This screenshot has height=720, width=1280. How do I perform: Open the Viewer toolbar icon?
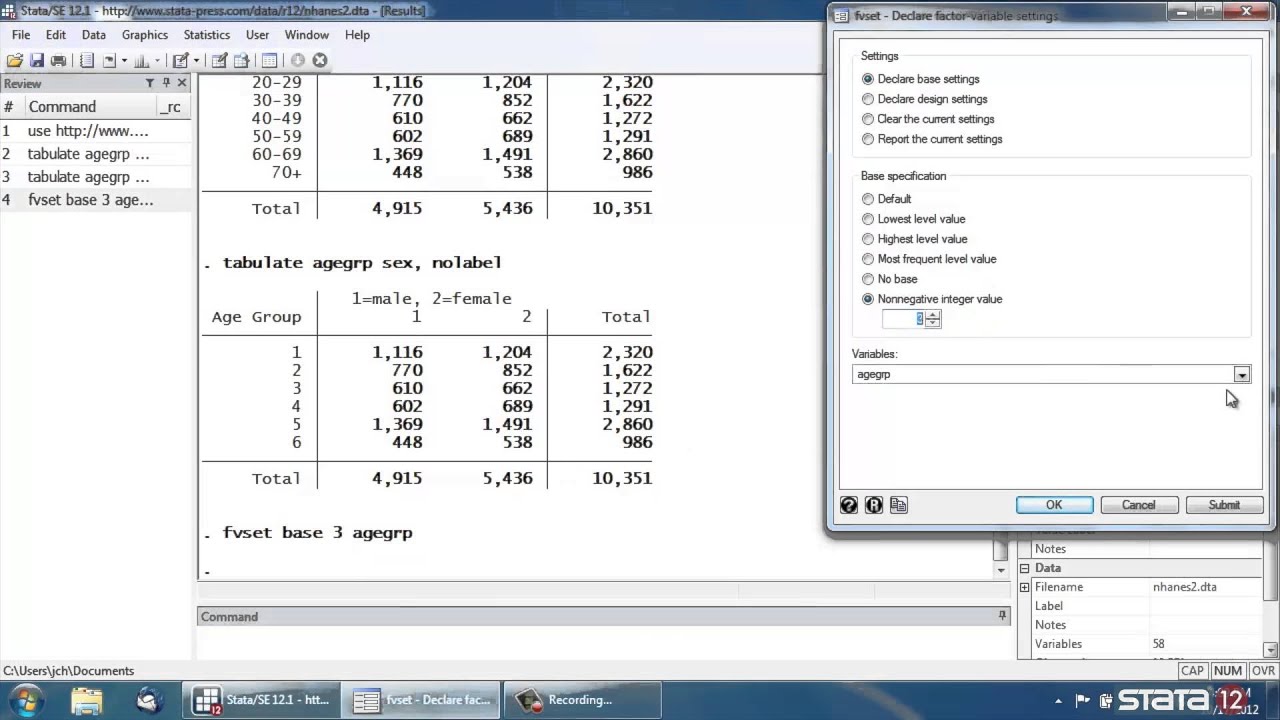109,60
